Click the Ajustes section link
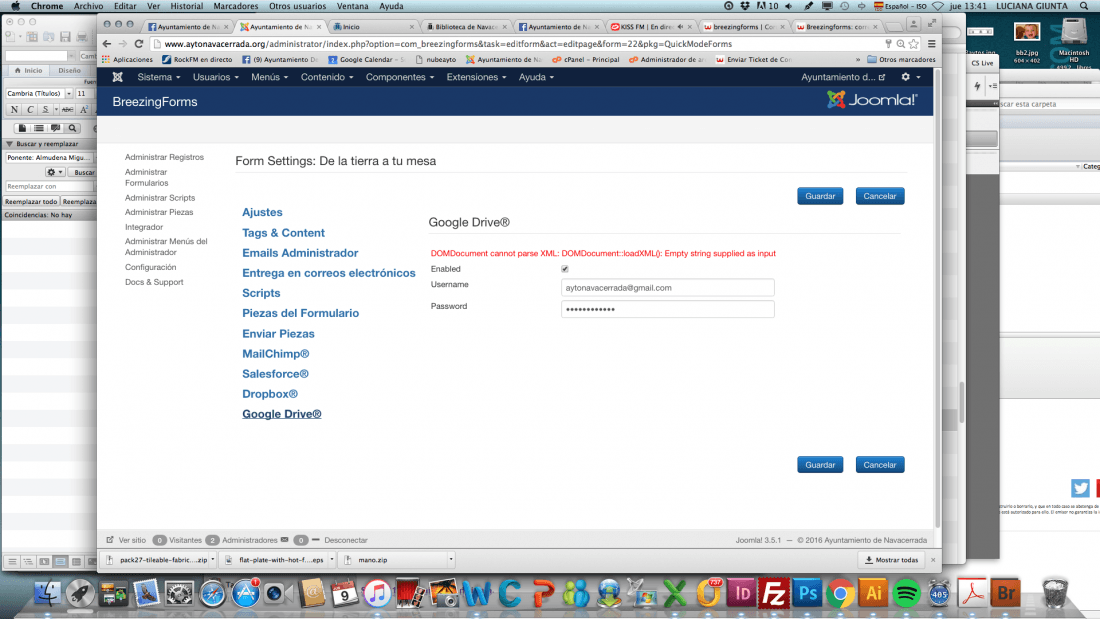This screenshot has width=1100, height=619. tap(262, 212)
